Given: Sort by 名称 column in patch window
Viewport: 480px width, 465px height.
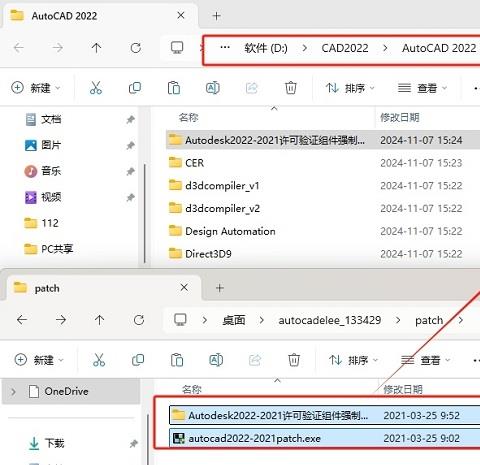Looking at the screenshot, I should (x=192, y=389).
